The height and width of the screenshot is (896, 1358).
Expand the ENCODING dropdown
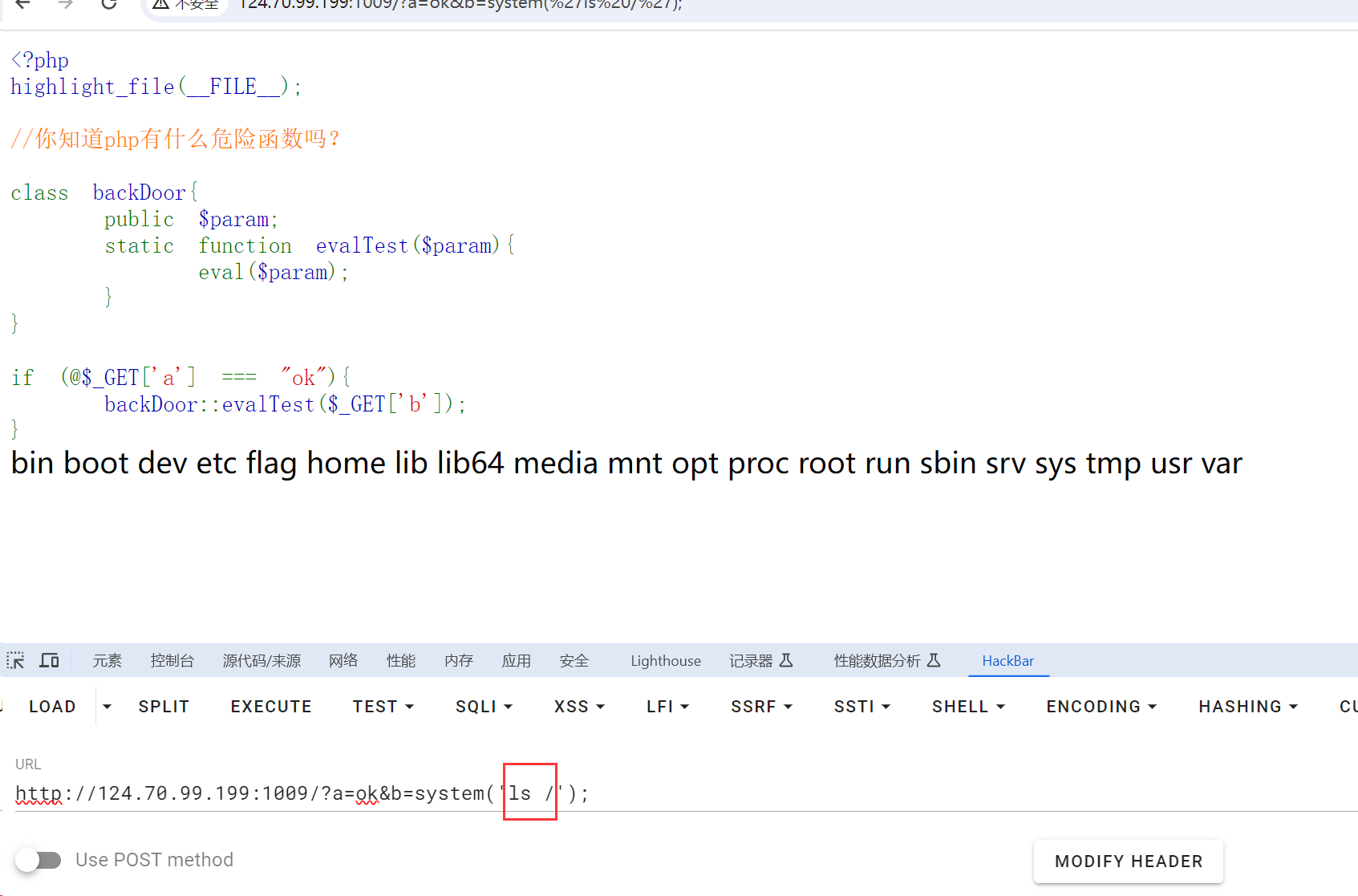(x=1101, y=707)
